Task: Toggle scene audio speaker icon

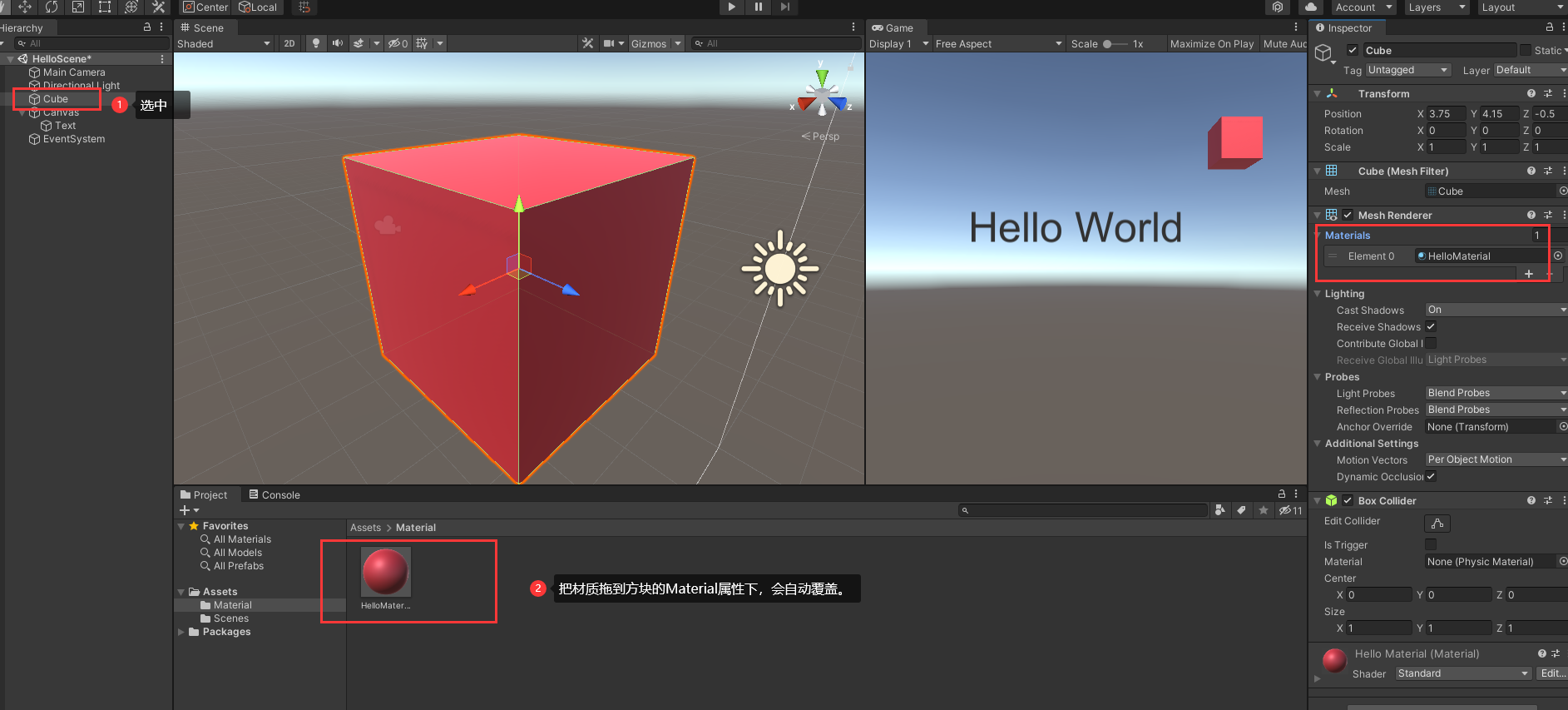Action: pos(338,43)
